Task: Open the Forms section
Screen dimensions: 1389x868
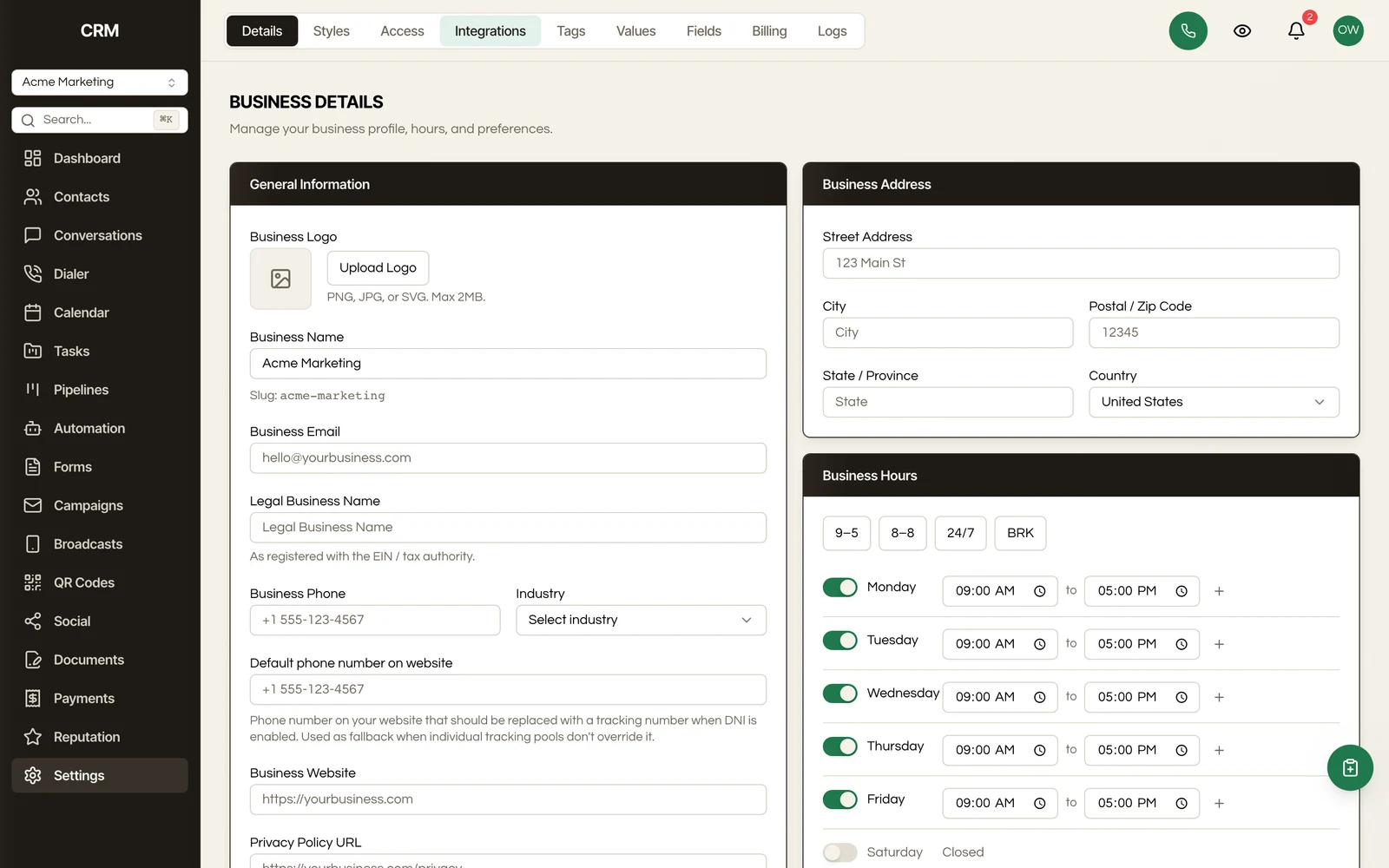Action: [x=99, y=467]
